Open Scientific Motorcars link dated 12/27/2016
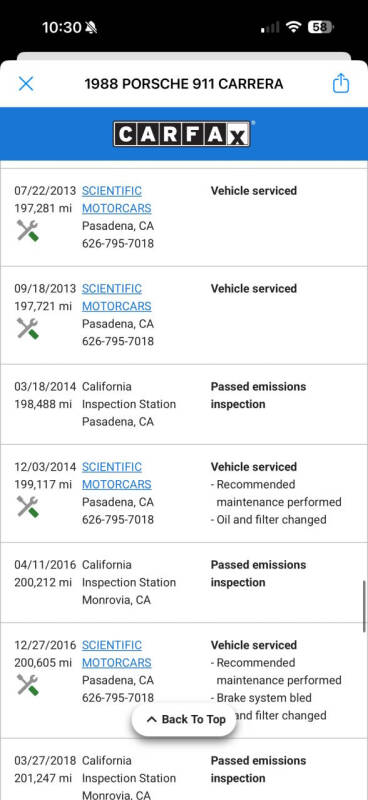This screenshot has height=800, width=368. [116, 654]
